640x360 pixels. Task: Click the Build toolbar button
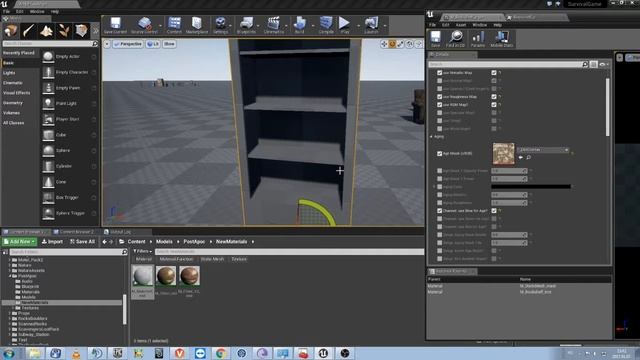coord(300,25)
